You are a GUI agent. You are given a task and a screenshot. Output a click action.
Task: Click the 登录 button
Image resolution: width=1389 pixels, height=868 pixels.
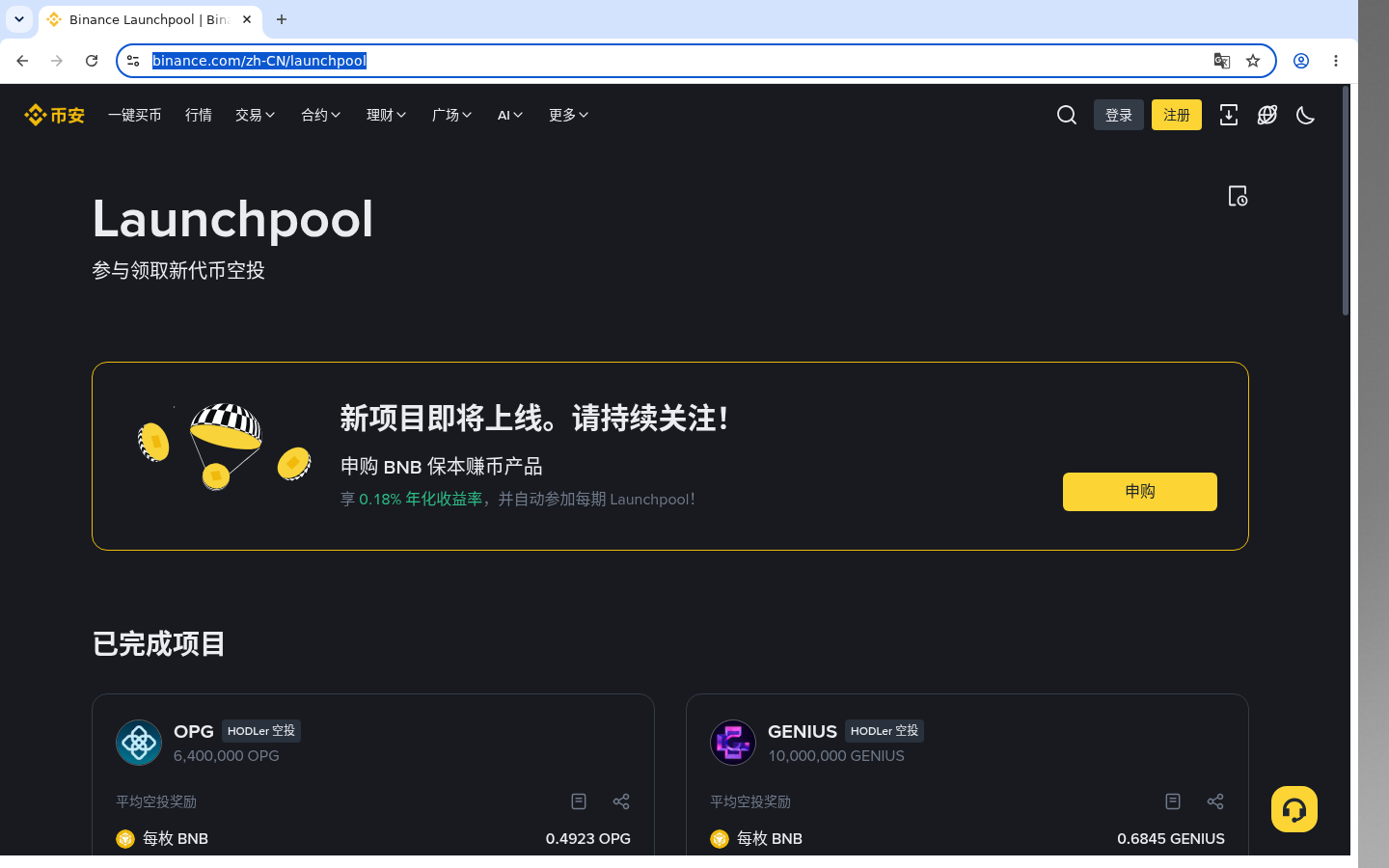(1119, 115)
